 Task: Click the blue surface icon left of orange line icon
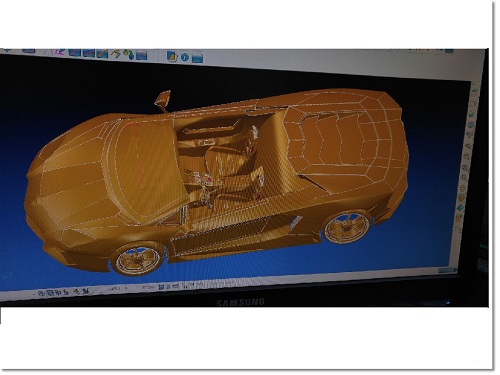point(89,53)
